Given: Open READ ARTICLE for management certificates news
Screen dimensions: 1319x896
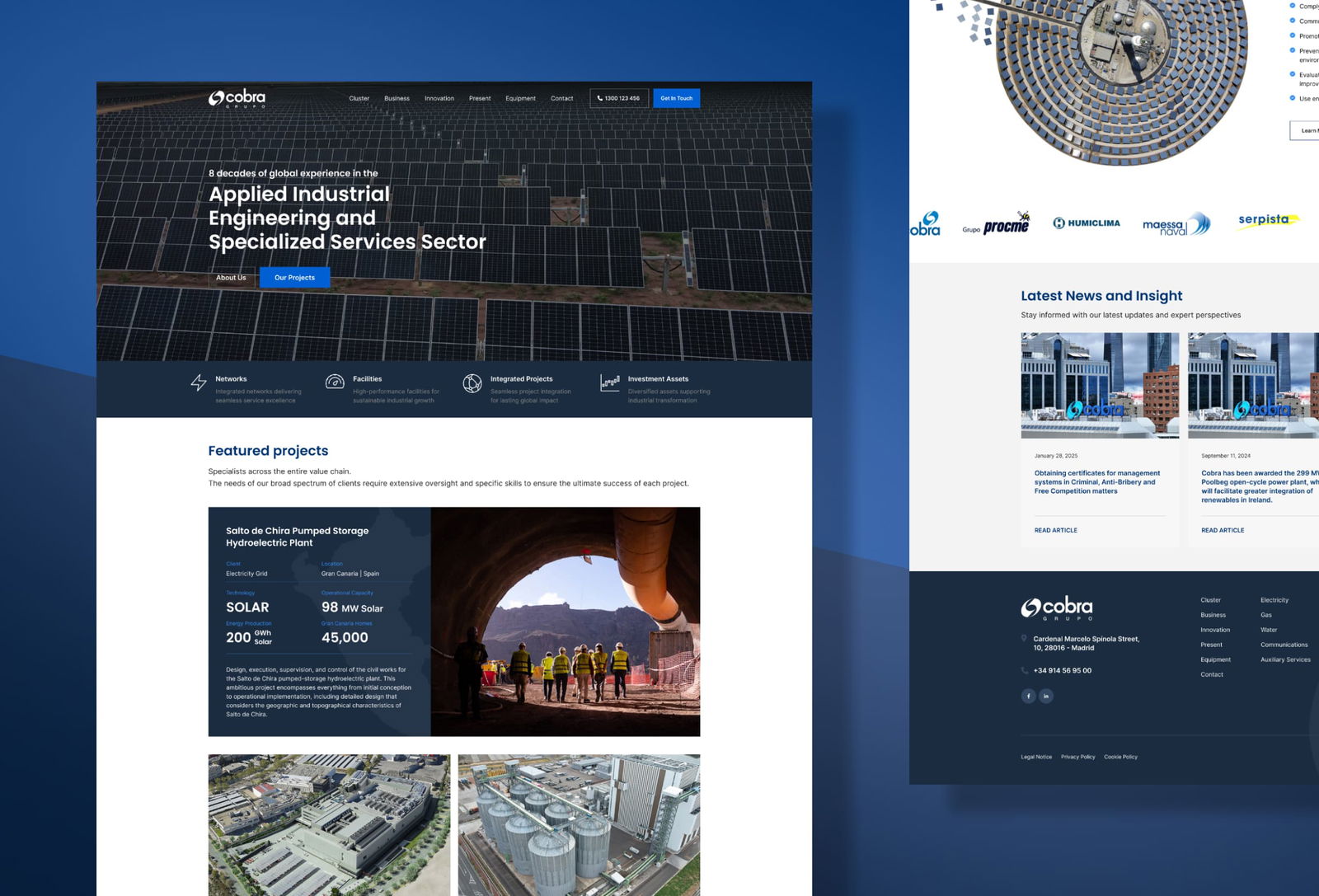Looking at the screenshot, I should point(1056,530).
